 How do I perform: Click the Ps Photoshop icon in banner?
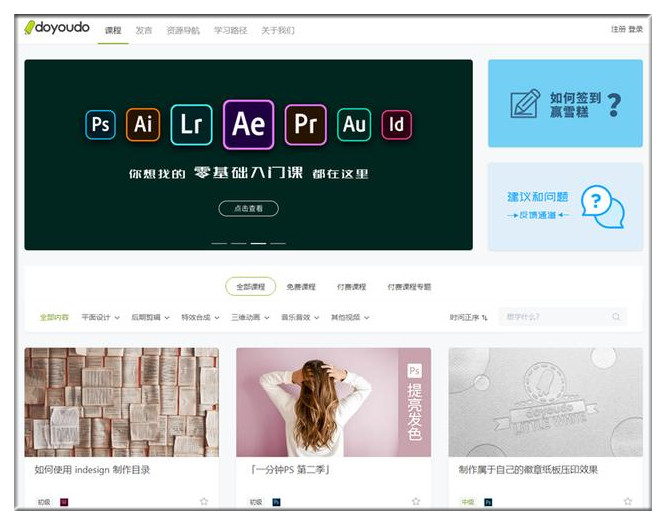pyautogui.click(x=100, y=124)
